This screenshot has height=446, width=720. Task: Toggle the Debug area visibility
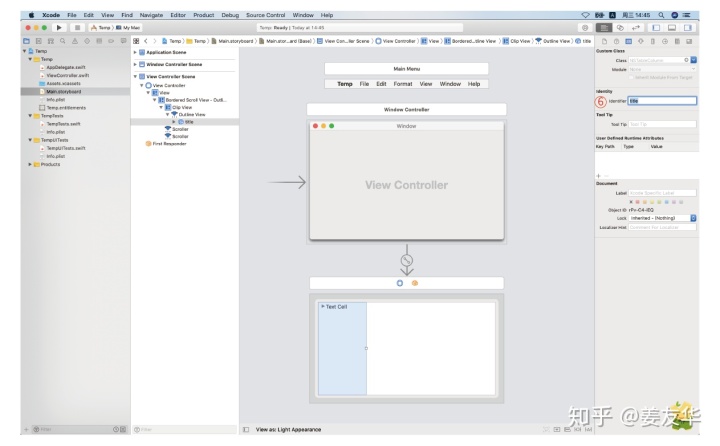672,28
